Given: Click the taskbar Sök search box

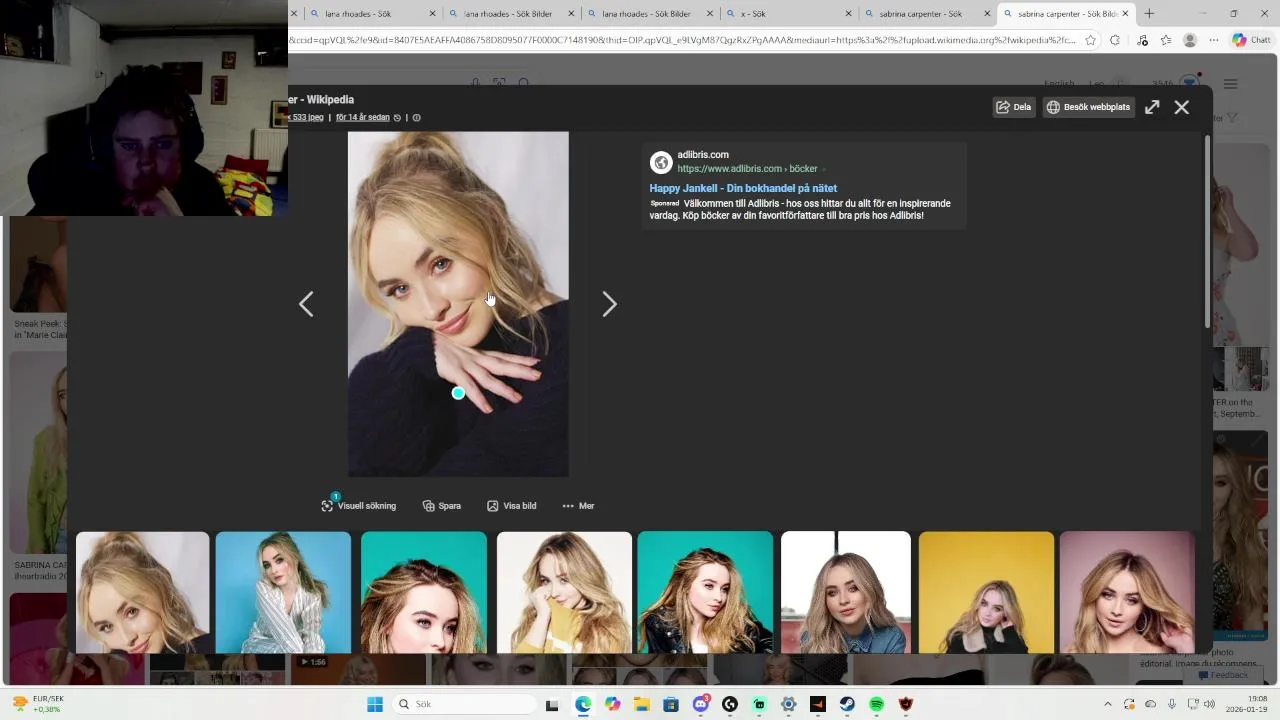Looking at the screenshot, I should 464,704.
